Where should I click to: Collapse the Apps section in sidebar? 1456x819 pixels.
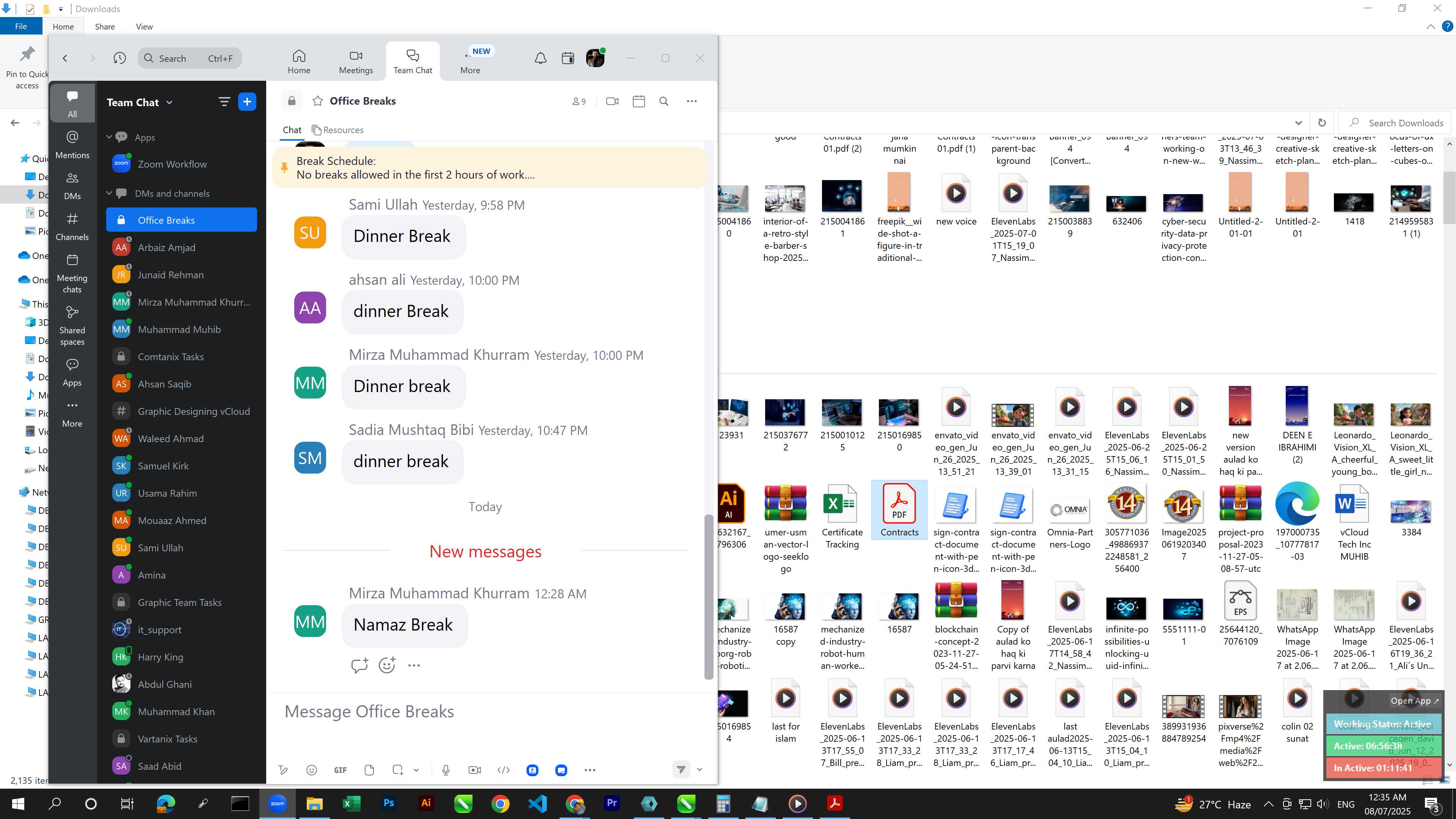pos(109,137)
